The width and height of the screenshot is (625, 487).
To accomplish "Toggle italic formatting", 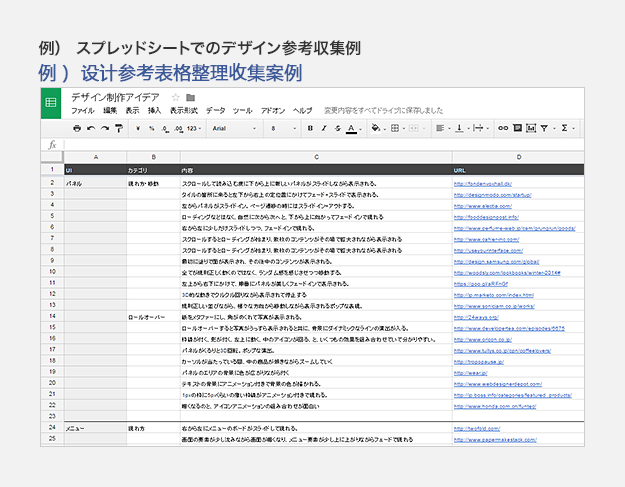I will click(x=324, y=128).
